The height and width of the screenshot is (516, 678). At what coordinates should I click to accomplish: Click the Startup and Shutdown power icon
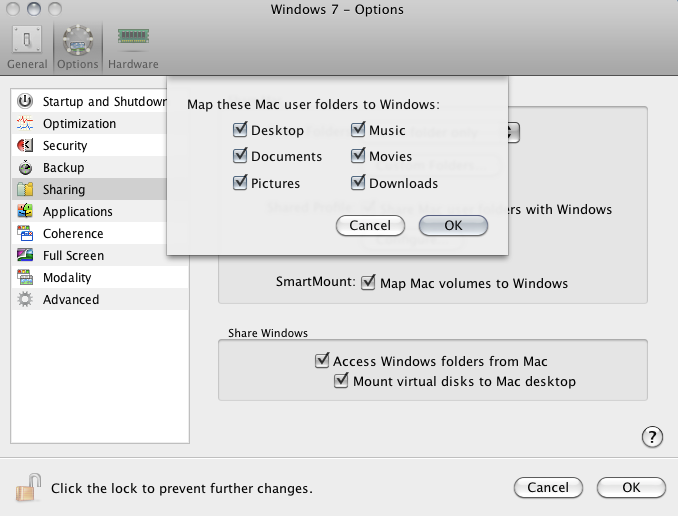tap(25, 101)
